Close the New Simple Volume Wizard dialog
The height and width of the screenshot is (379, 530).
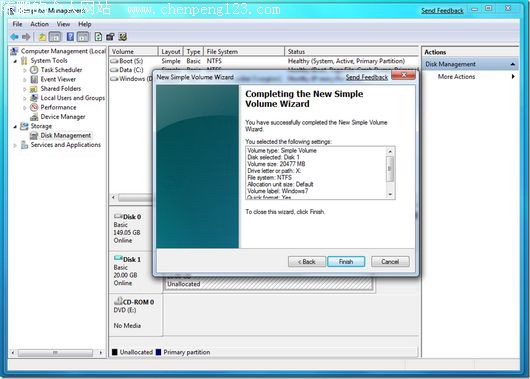point(404,75)
